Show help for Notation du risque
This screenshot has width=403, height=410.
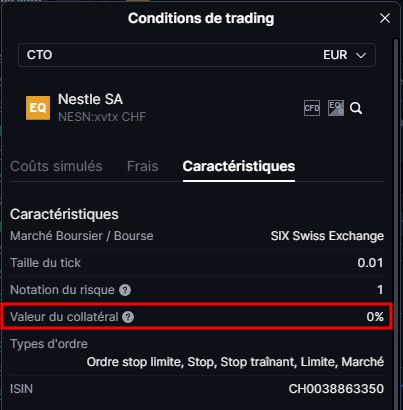coord(125,290)
